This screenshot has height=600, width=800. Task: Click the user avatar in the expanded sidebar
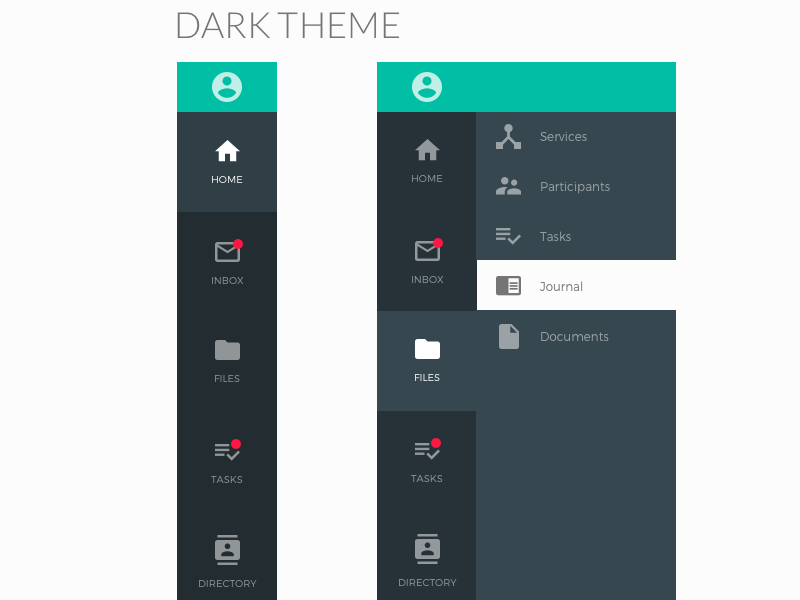click(427, 87)
